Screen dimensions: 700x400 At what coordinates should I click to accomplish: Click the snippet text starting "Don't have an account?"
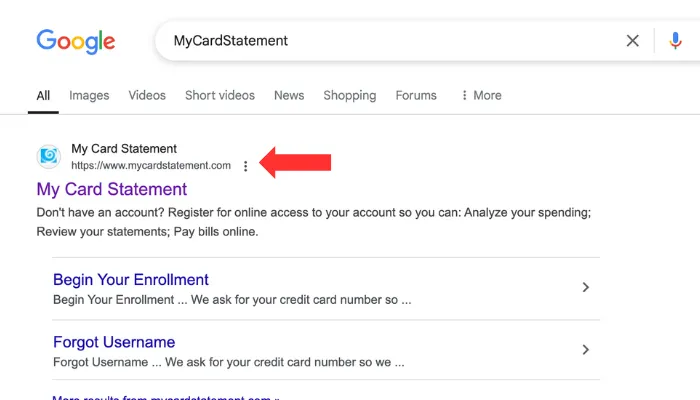(x=313, y=222)
